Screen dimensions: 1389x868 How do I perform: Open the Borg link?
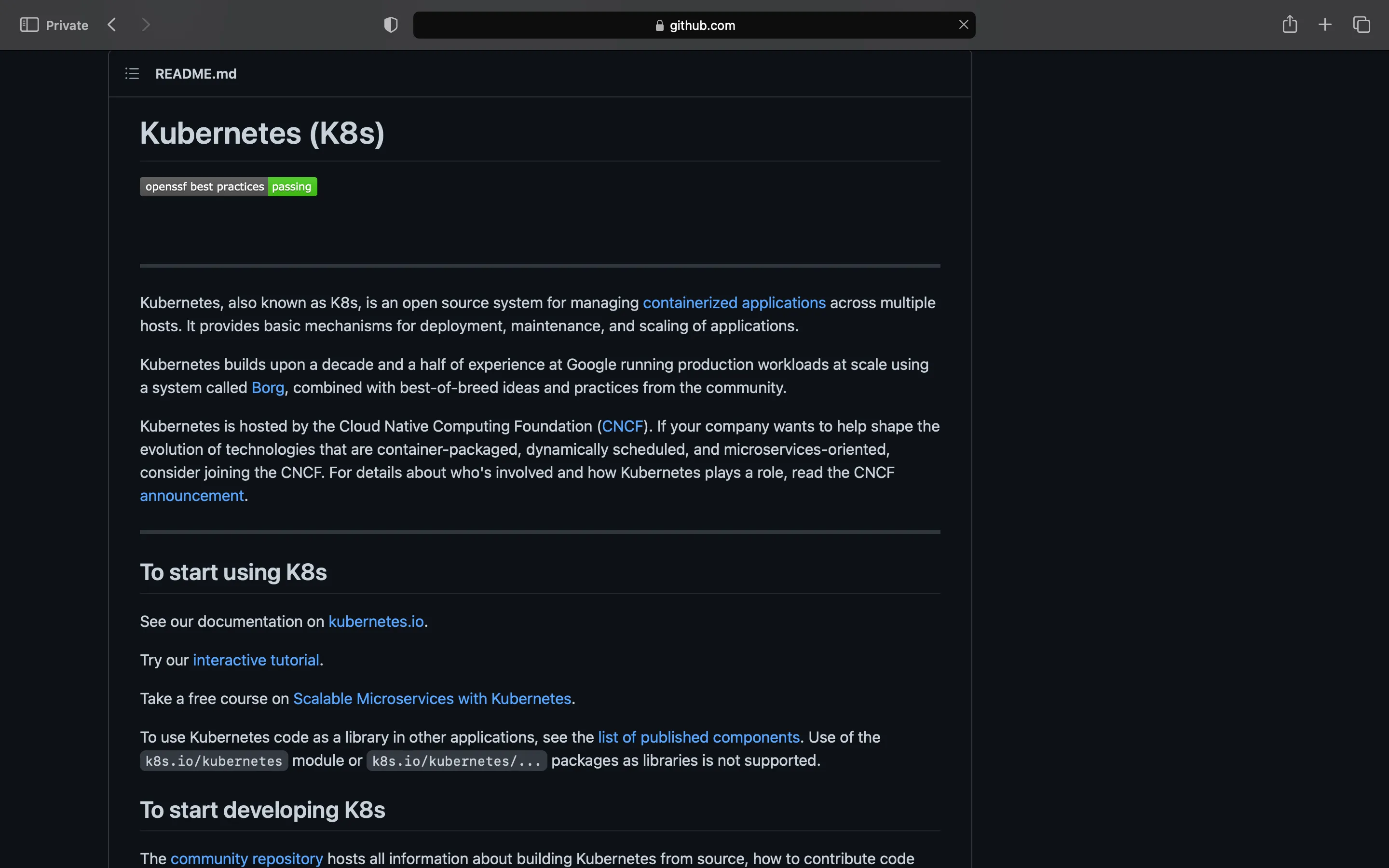coord(268,388)
